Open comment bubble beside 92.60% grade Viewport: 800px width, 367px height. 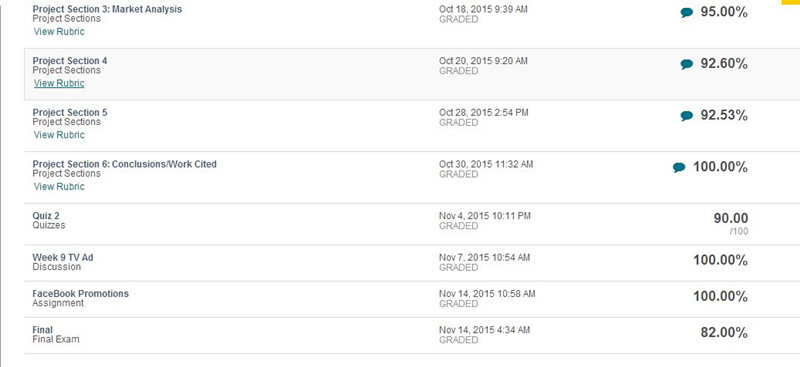(x=687, y=64)
